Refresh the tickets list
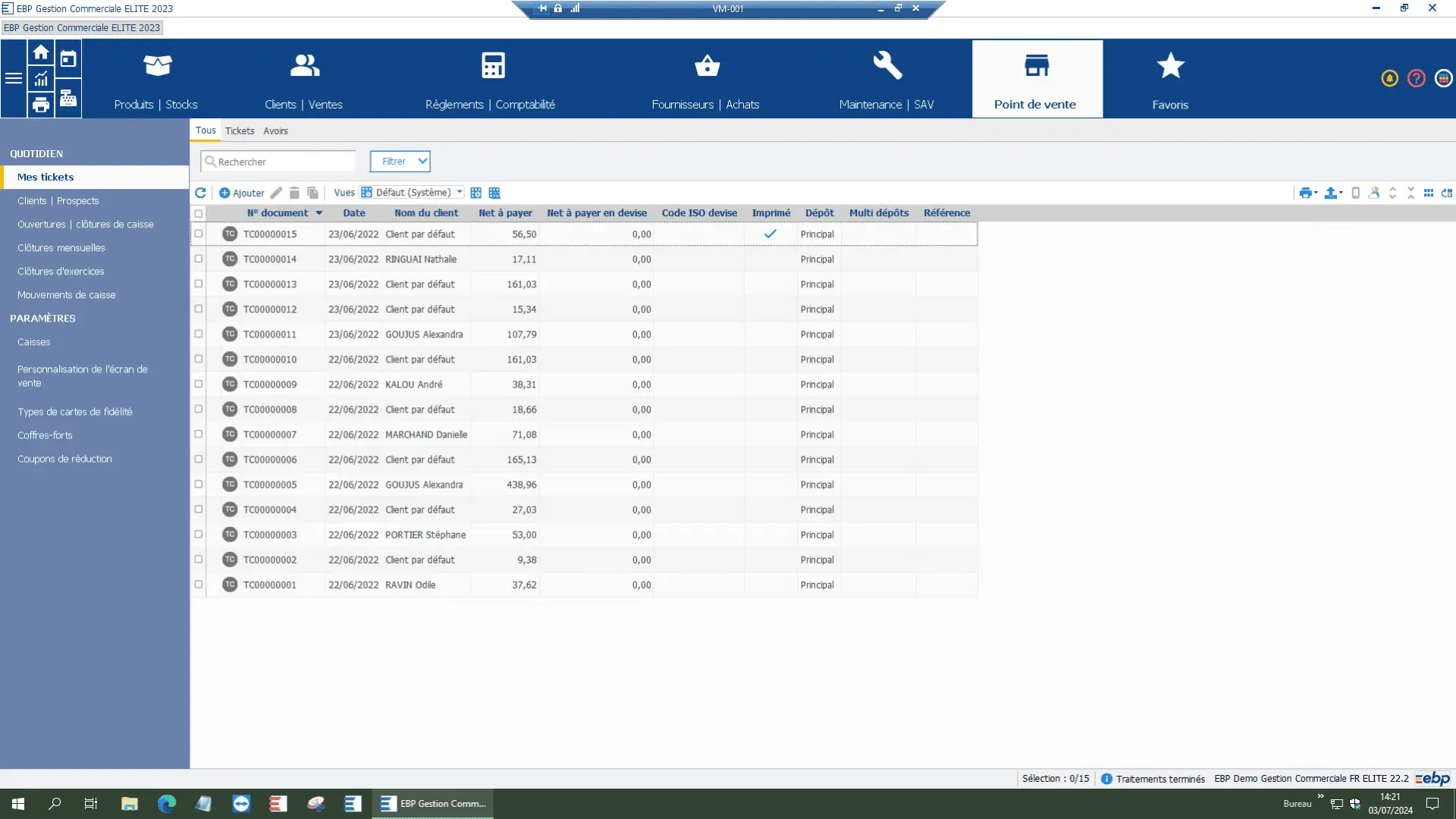Image resolution: width=1456 pixels, height=819 pixels. click(x=200, y=193)
